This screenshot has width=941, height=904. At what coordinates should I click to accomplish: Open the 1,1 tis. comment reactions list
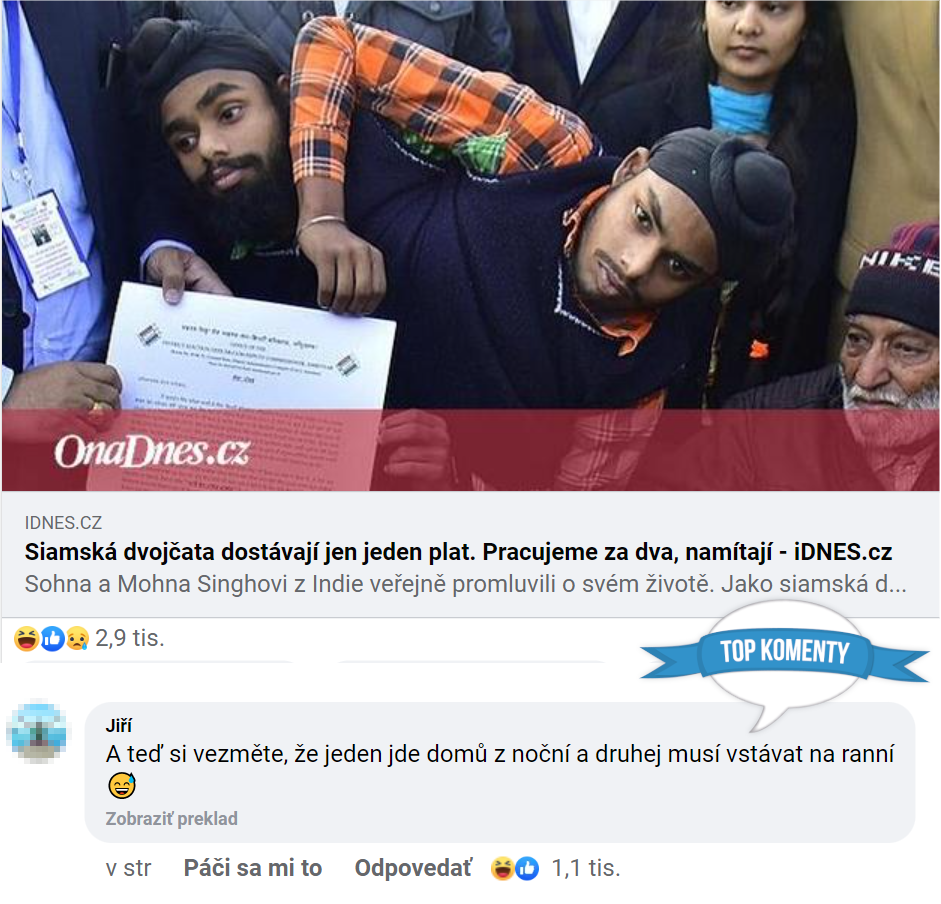586,868
